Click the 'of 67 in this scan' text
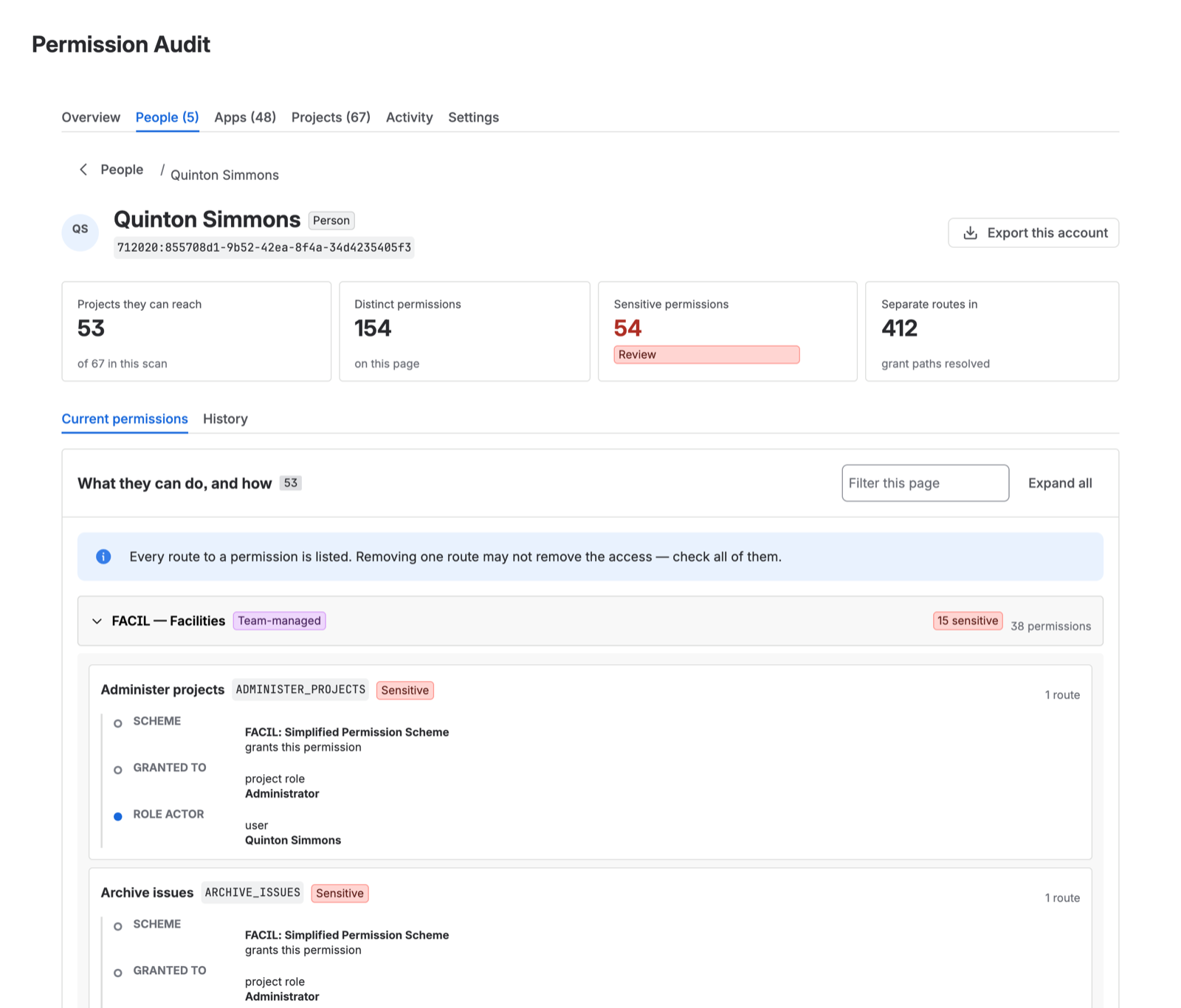 (x=123, y=364)
